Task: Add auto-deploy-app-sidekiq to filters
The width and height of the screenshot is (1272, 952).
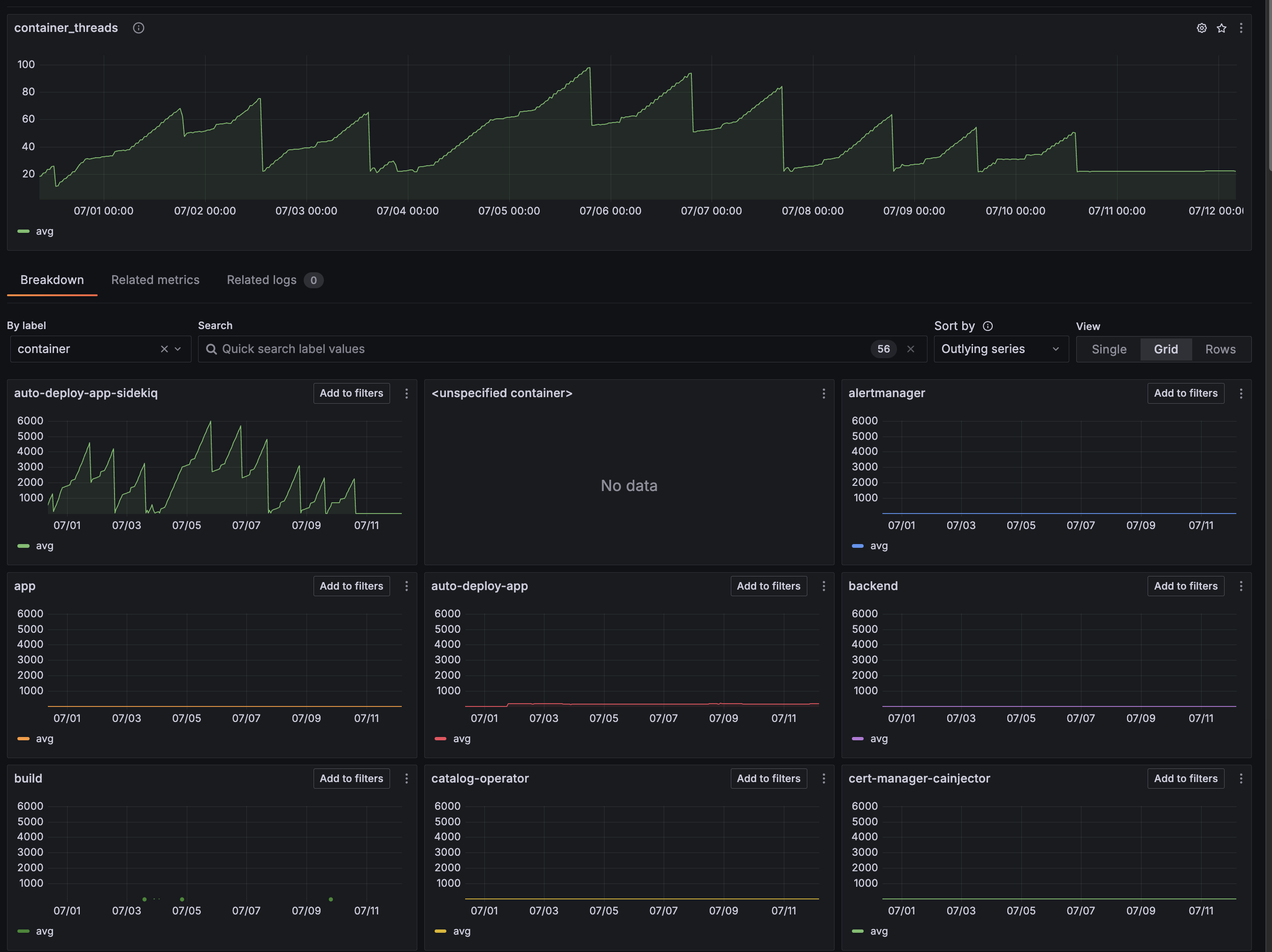Action: pos(352,393)
